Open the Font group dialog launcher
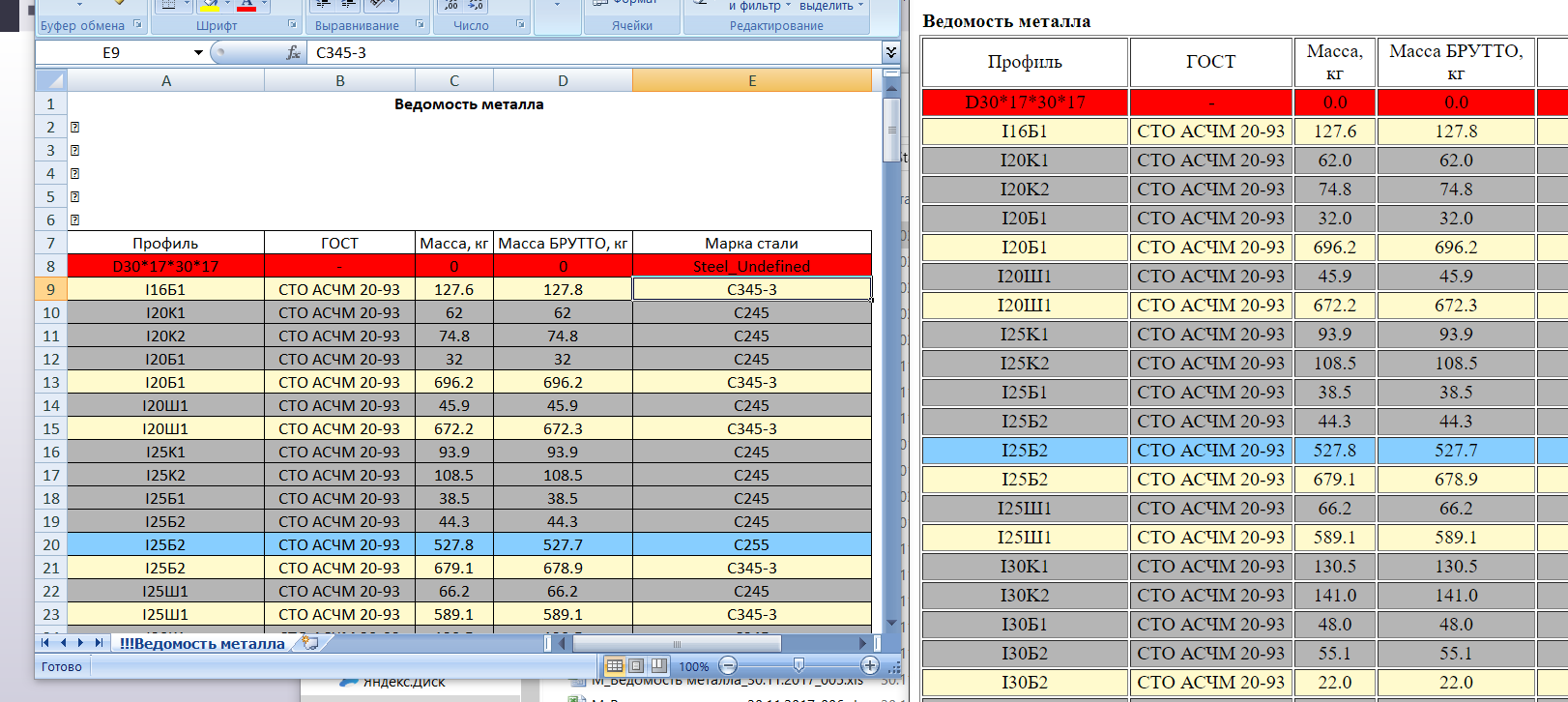 tap(292, 25)
